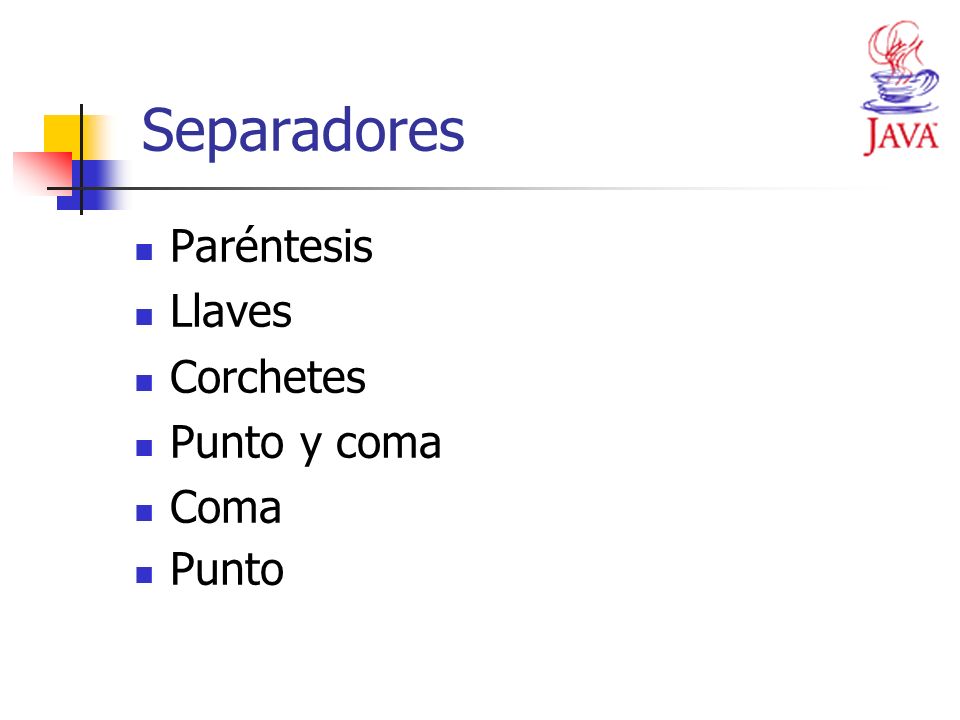This screenshot has height=720, width=960.
Task: Click the red JAVA wordmark under the cup
Action: pos(901,136)
